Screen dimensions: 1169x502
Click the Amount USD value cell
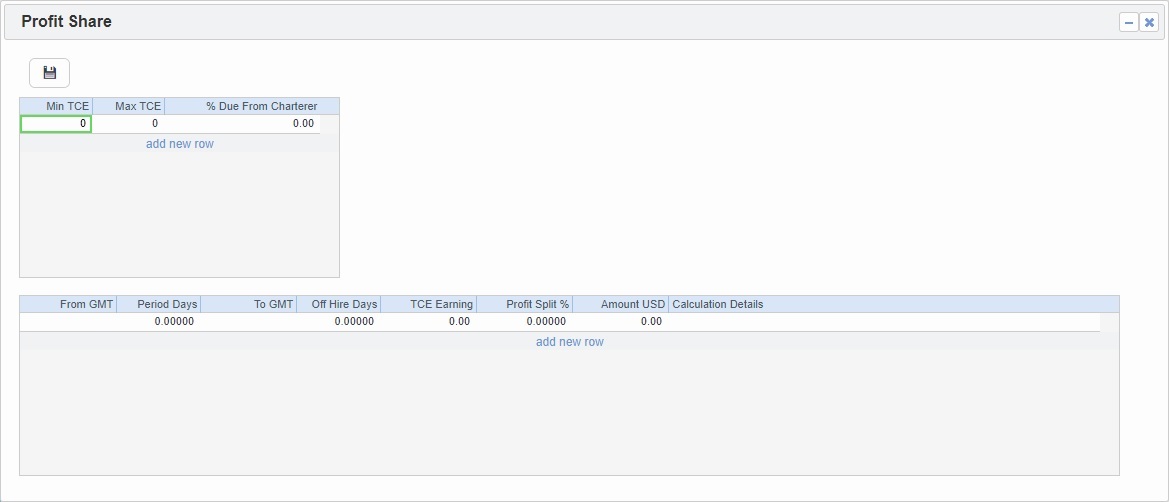click(x=620, y=322)
